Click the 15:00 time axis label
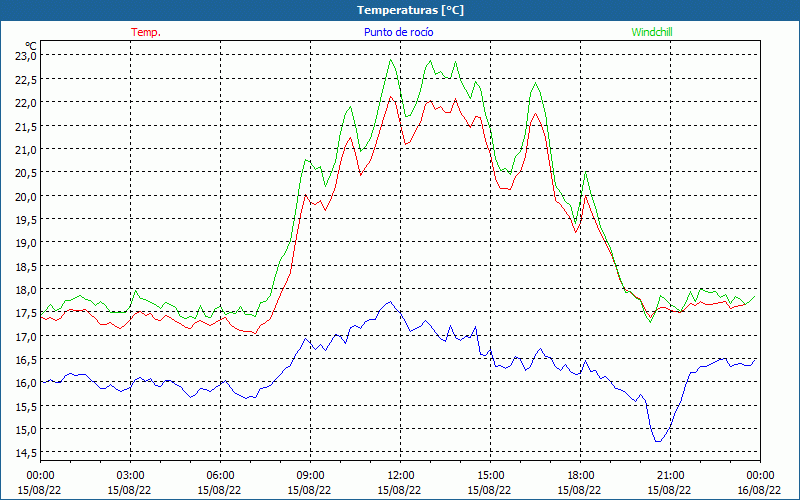 (490, 476)
